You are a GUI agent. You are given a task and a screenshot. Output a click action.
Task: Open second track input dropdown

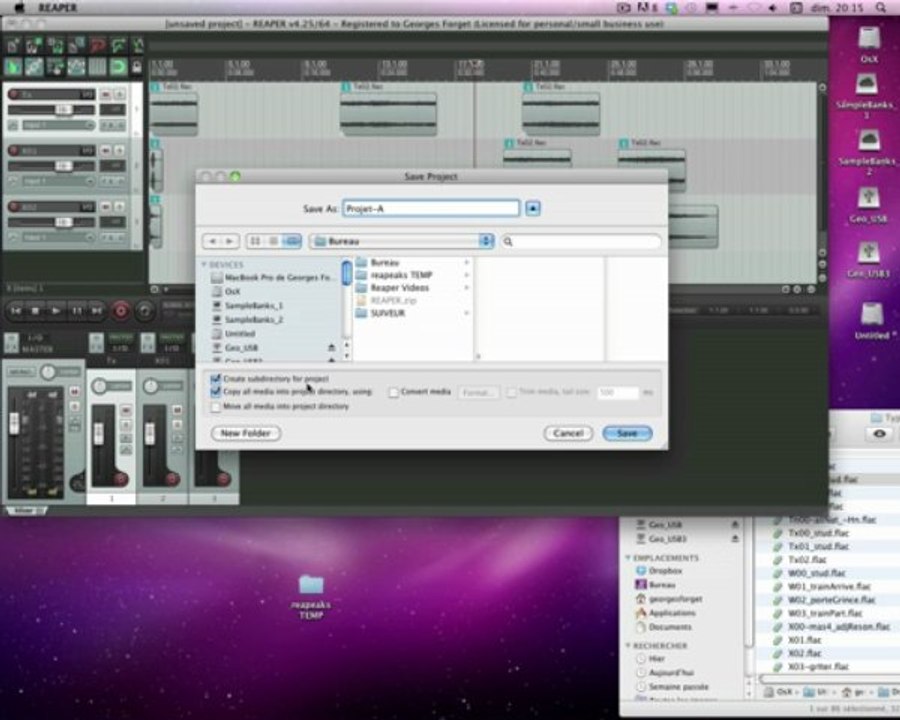pos(57,181)
